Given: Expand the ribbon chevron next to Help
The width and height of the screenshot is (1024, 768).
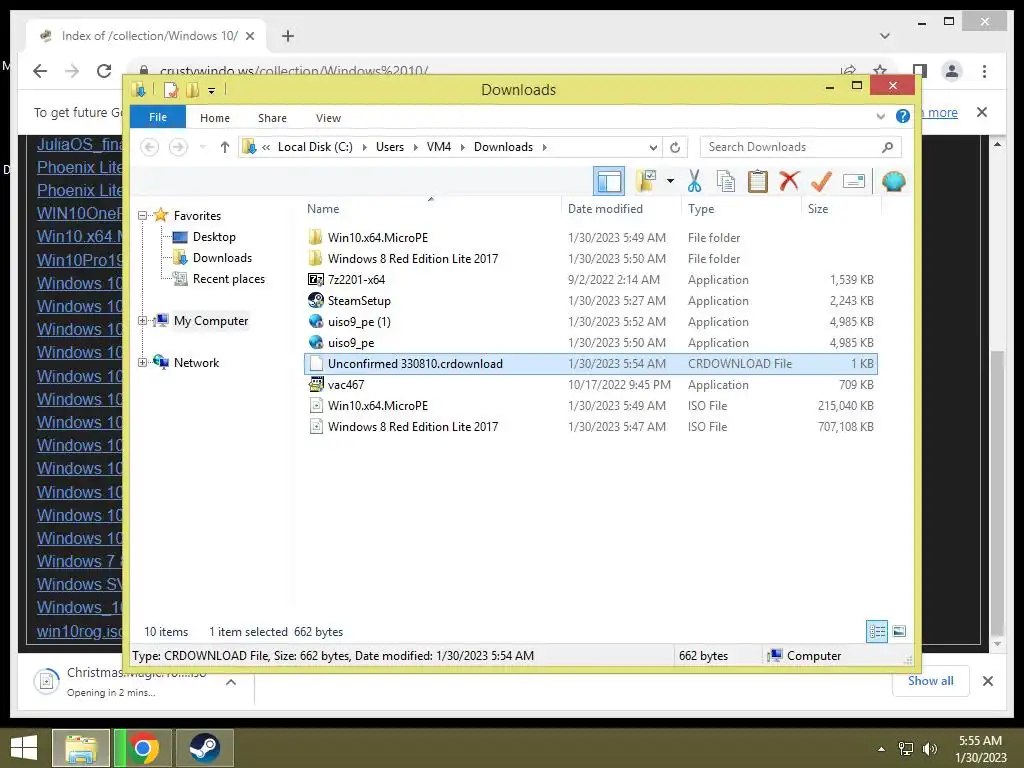Looking at the screenshot, I should (x=880, y=117).
